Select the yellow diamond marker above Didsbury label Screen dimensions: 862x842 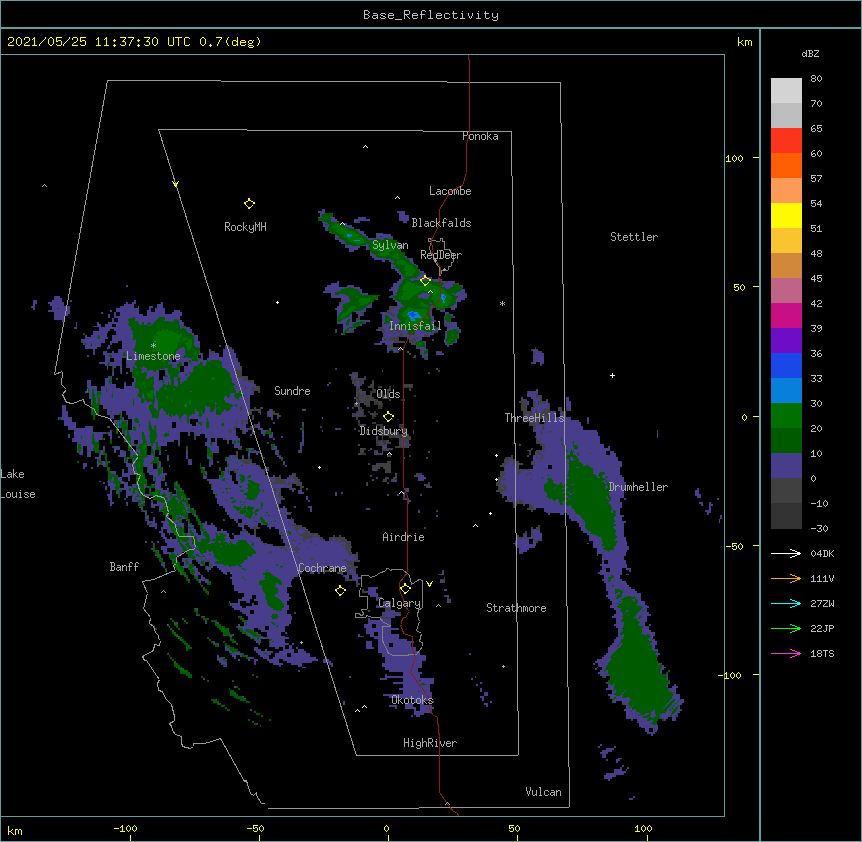pyautogui.click(x=388, y=416)
